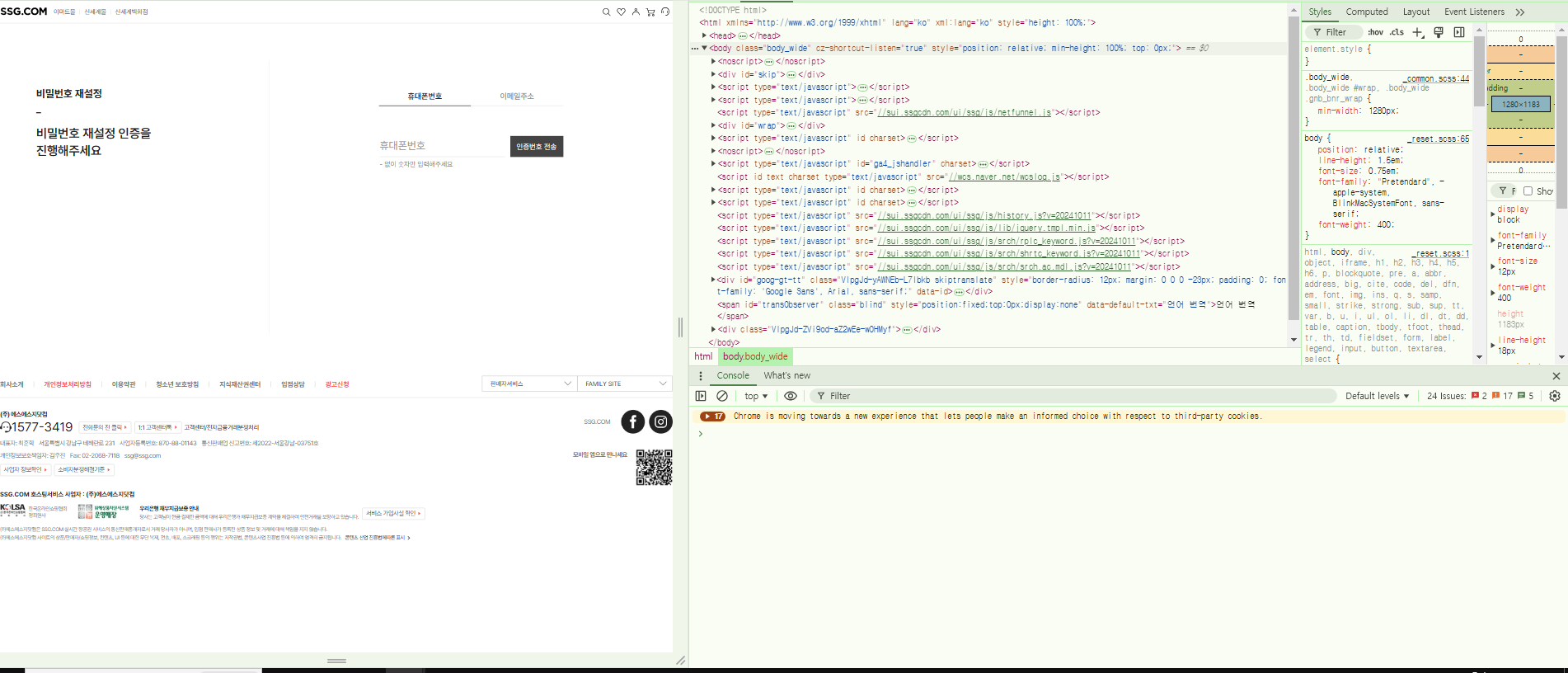This screenshot has height=673, width=1568.
Task: Expand the head element node
Action: (x=704, y=35)
